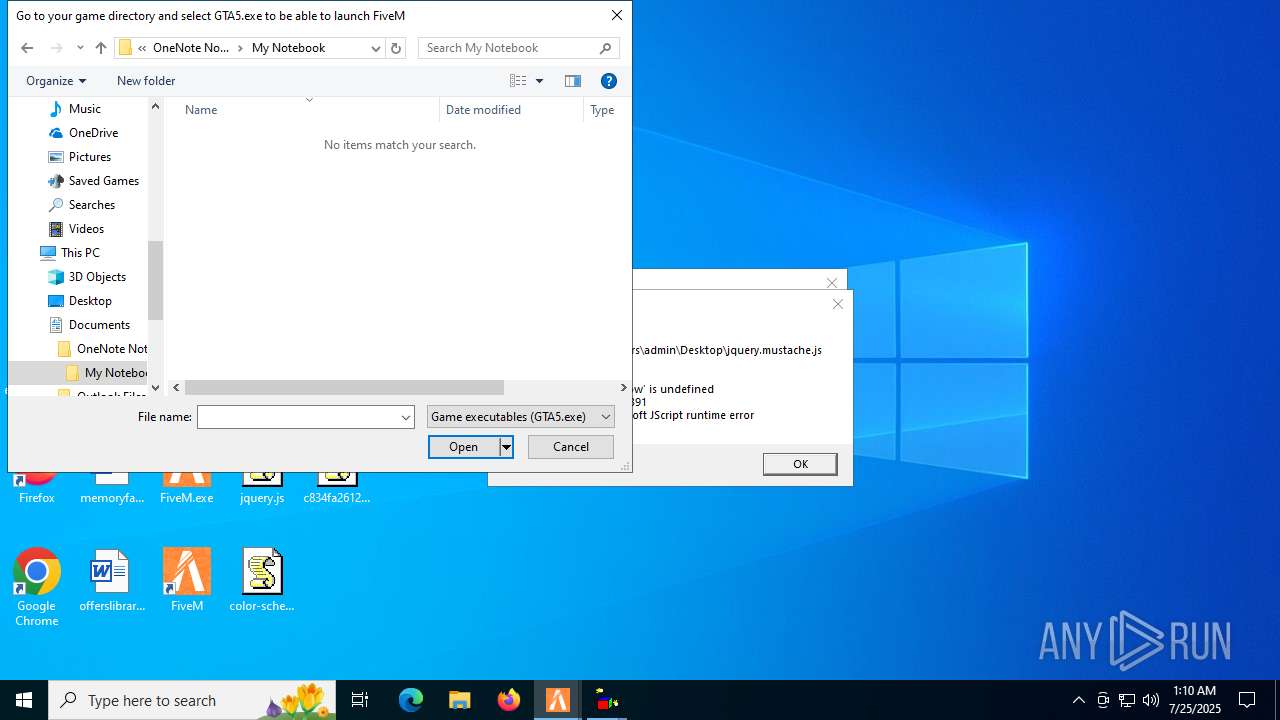The image size is (1280, 720).
Task: Open Game executables file type dropdown
Action: coord(520,417)
